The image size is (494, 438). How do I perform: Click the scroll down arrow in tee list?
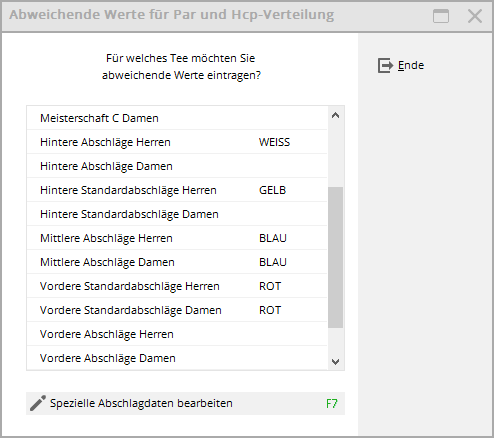coord(336,361)
